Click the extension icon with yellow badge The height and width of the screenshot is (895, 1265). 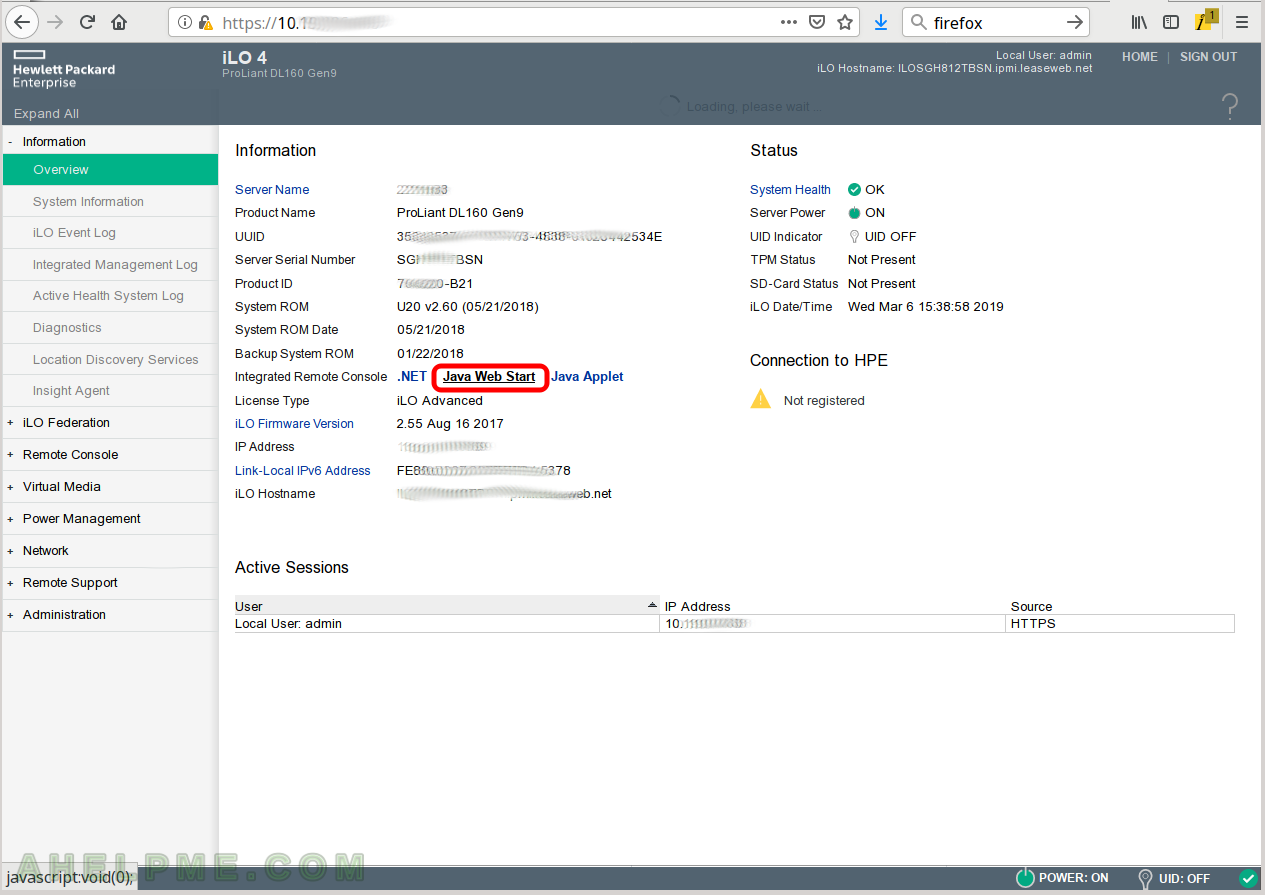coord(1206,21)
